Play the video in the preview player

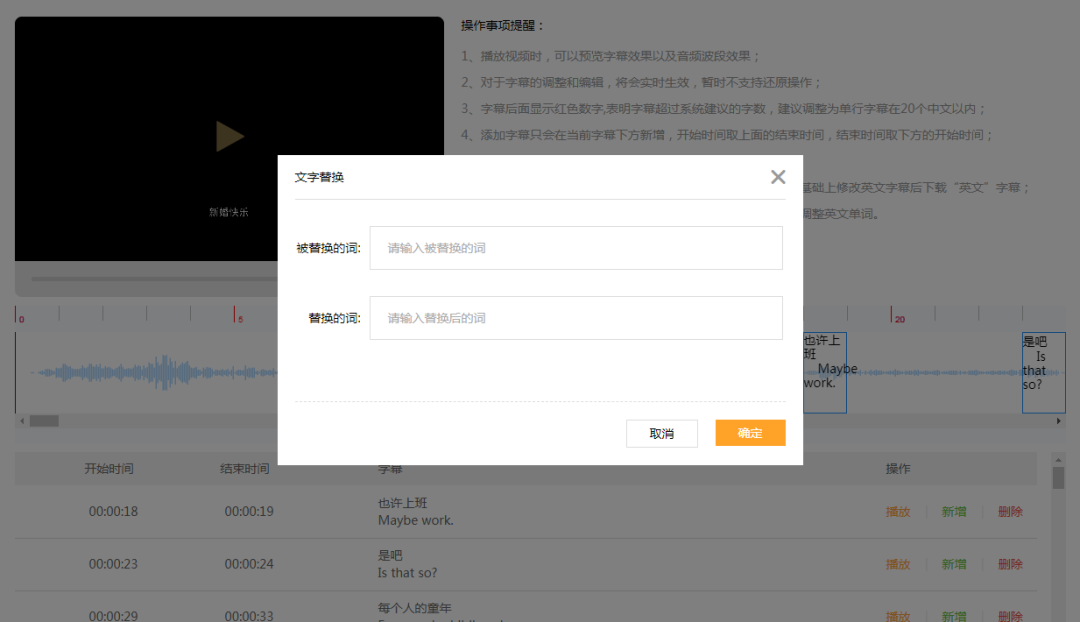230,137
